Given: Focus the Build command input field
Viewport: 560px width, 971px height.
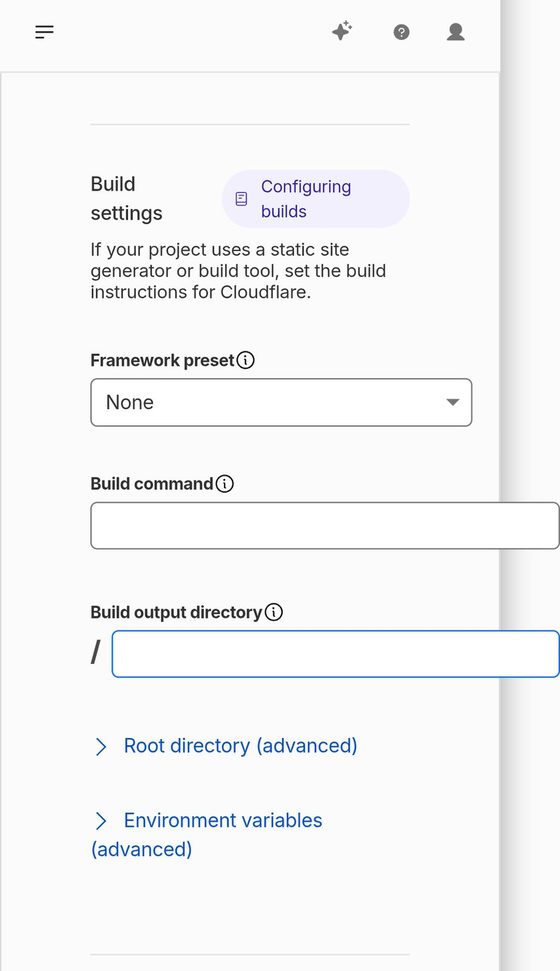Looking at the screenshot, I should 325,526.
